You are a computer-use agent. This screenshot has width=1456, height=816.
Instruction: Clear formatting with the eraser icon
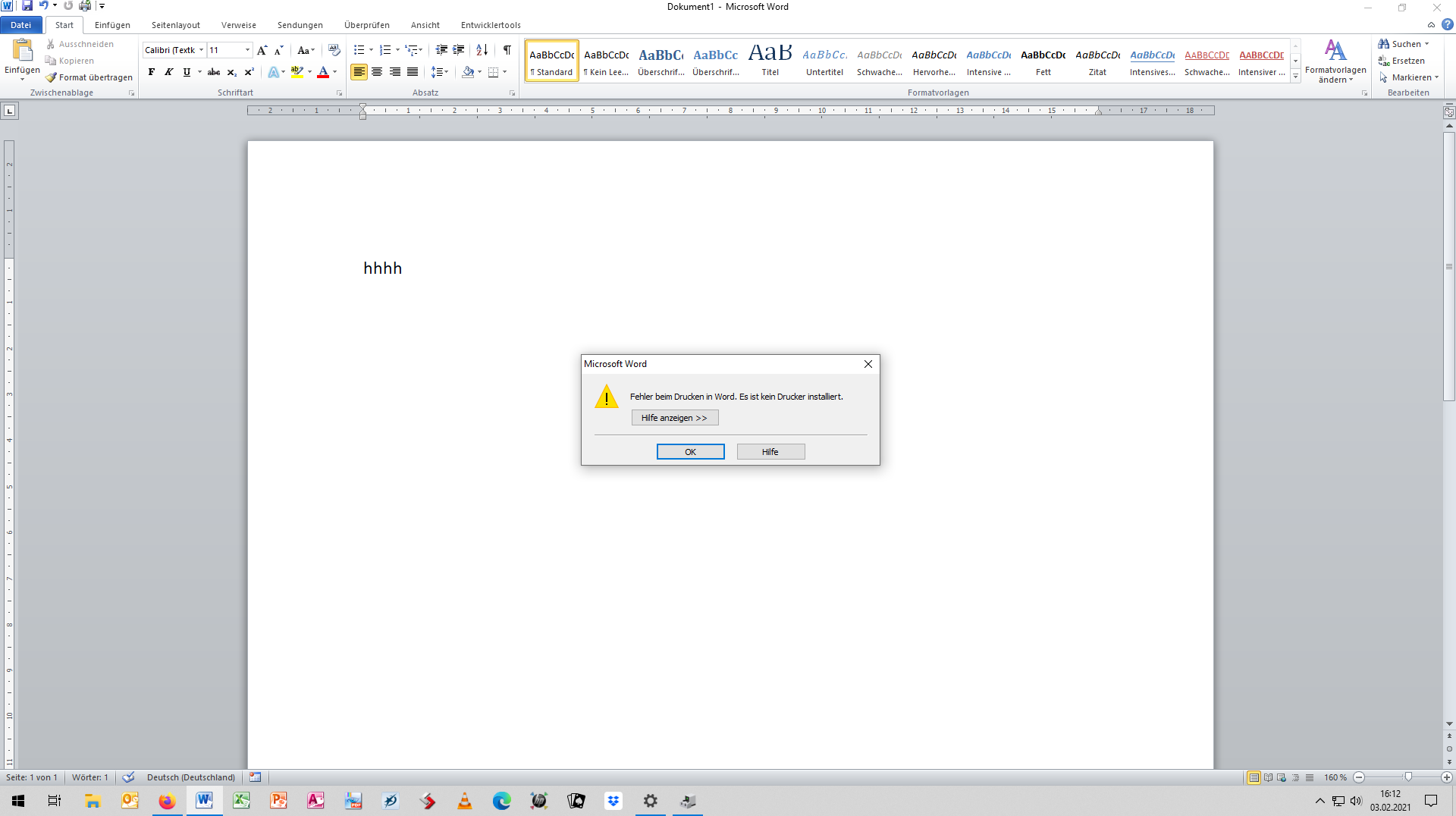pyautogui.click(x=334, y=50)
